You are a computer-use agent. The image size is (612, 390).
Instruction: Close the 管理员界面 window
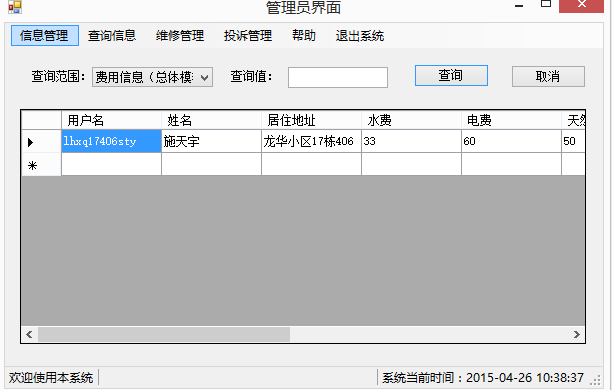(x=582, y=5)
